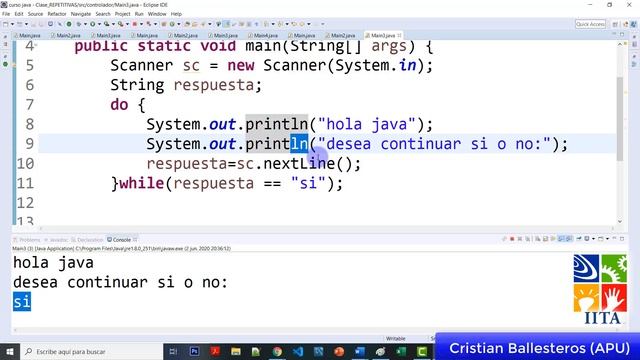Open the Window menu
The width and height of the screenshot is (640, 360).
point(157,14)
